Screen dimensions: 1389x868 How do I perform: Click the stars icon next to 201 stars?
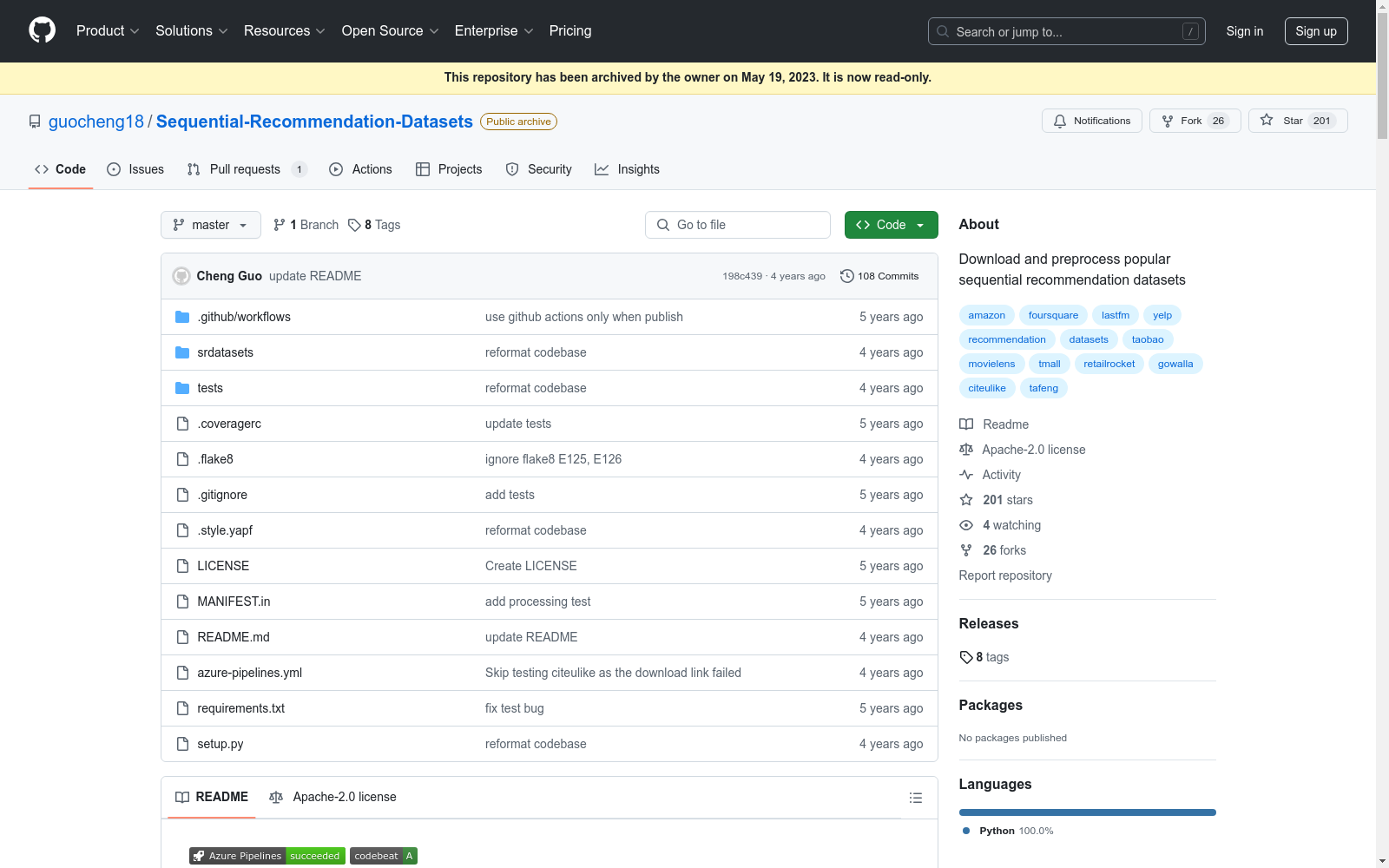966,500
